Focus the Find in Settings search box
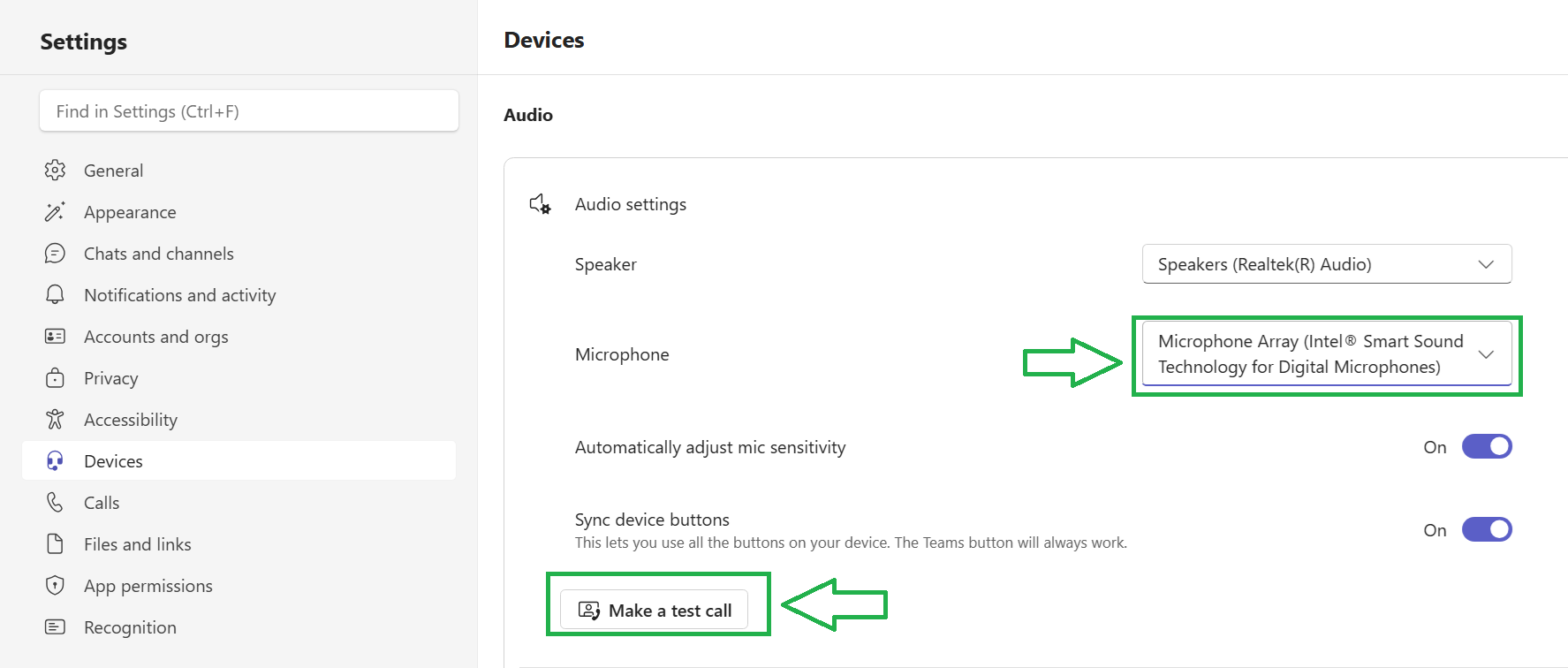1568x668 pixels. click(x=249, y=111)
